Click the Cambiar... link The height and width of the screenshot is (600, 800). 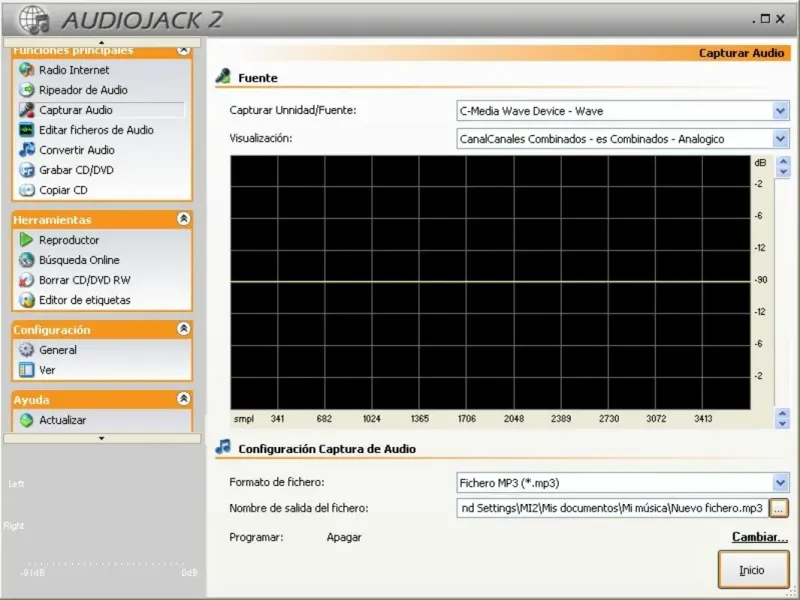tap(760, 537)
